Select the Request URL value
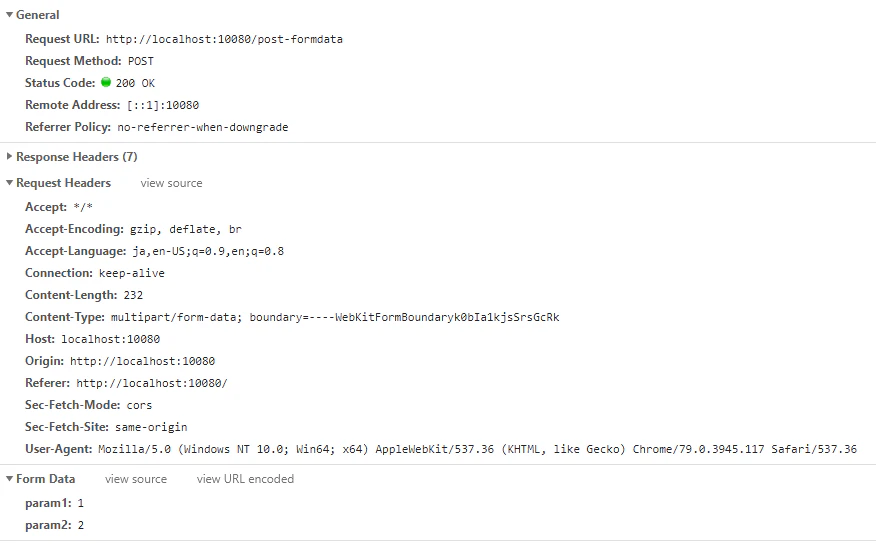This screenshot has width=876, height=544. pyautogui.click(x=224, y=39)
